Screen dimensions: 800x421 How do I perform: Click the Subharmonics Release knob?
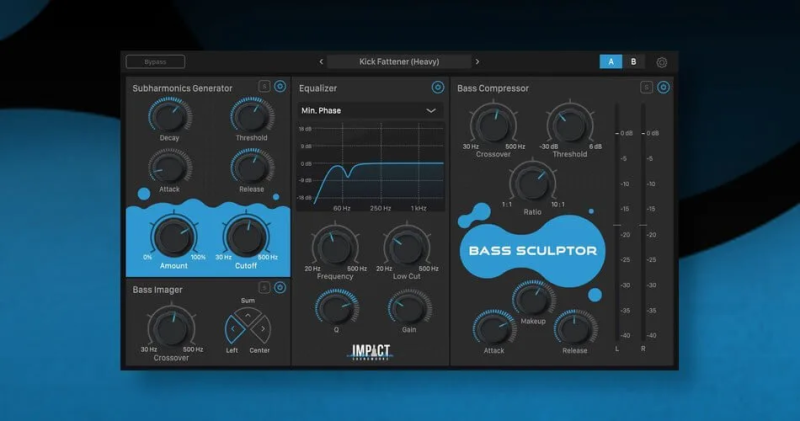coord(252,167)
